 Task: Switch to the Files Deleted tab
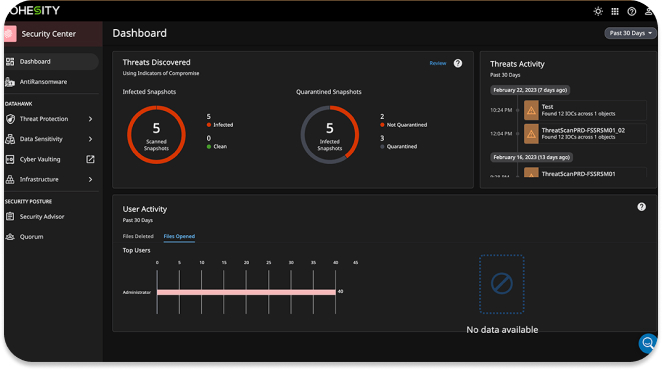138,236
